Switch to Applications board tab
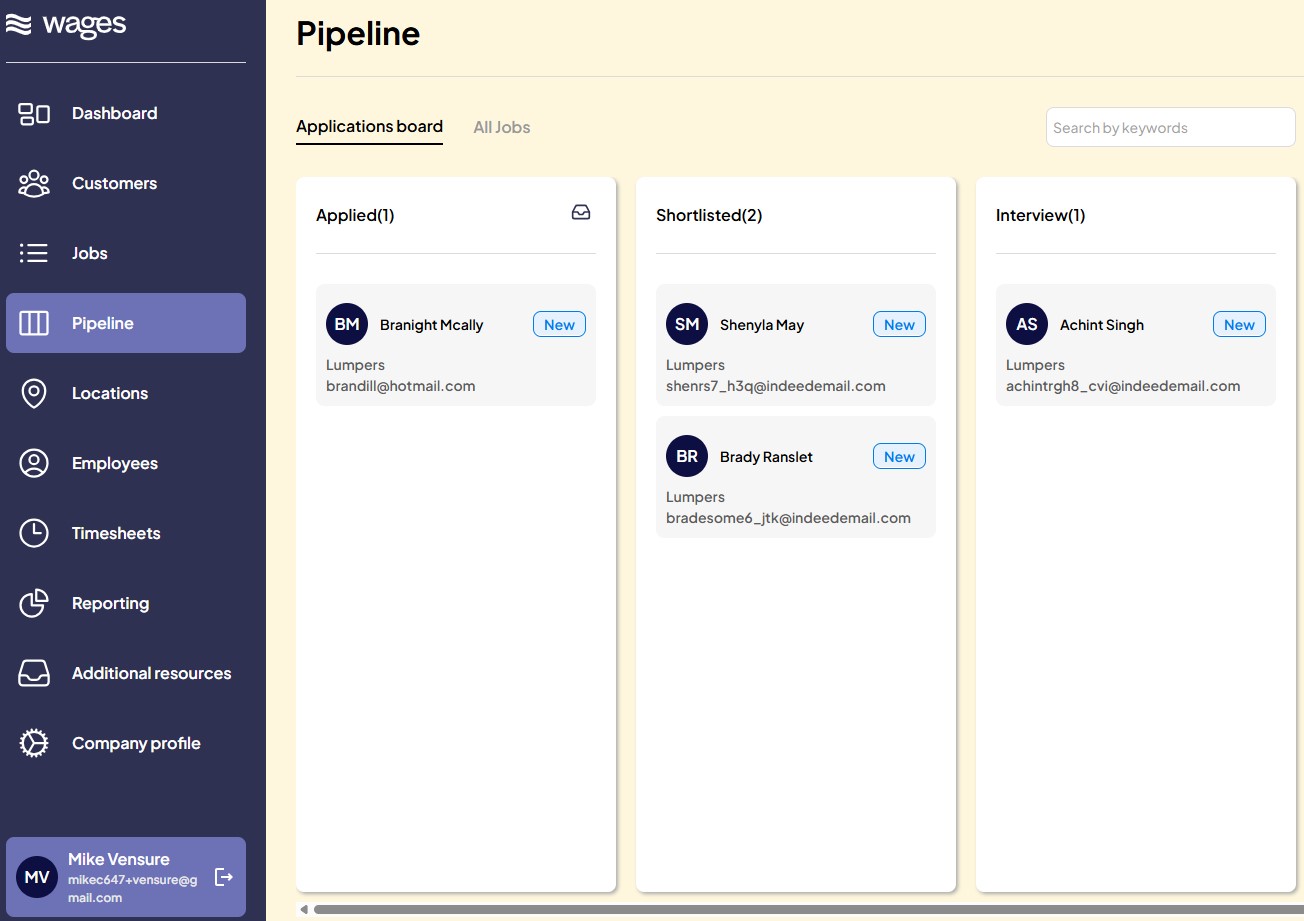 tap(369, 127)
